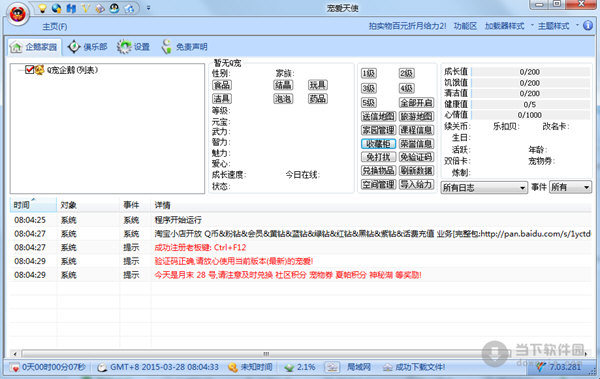Toggle the Q宠企鹅(列表) checkbox
Screen dimensions: 600x379
[x=29, y=70]
